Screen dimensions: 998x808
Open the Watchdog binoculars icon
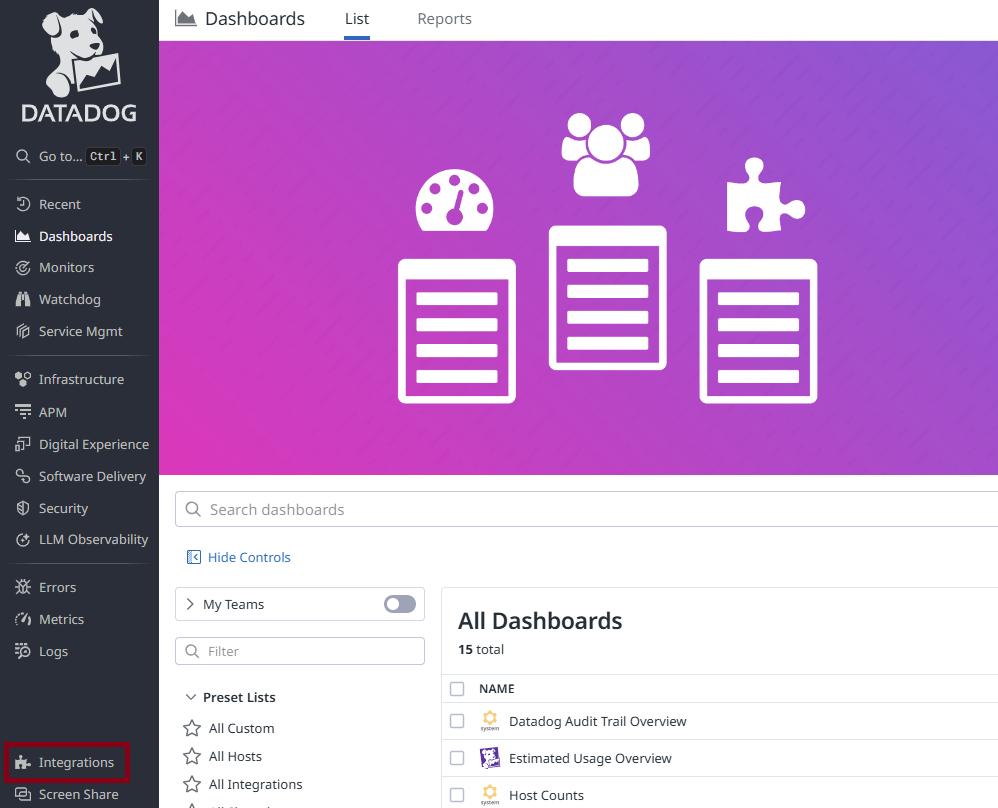(x=23, y=300)
